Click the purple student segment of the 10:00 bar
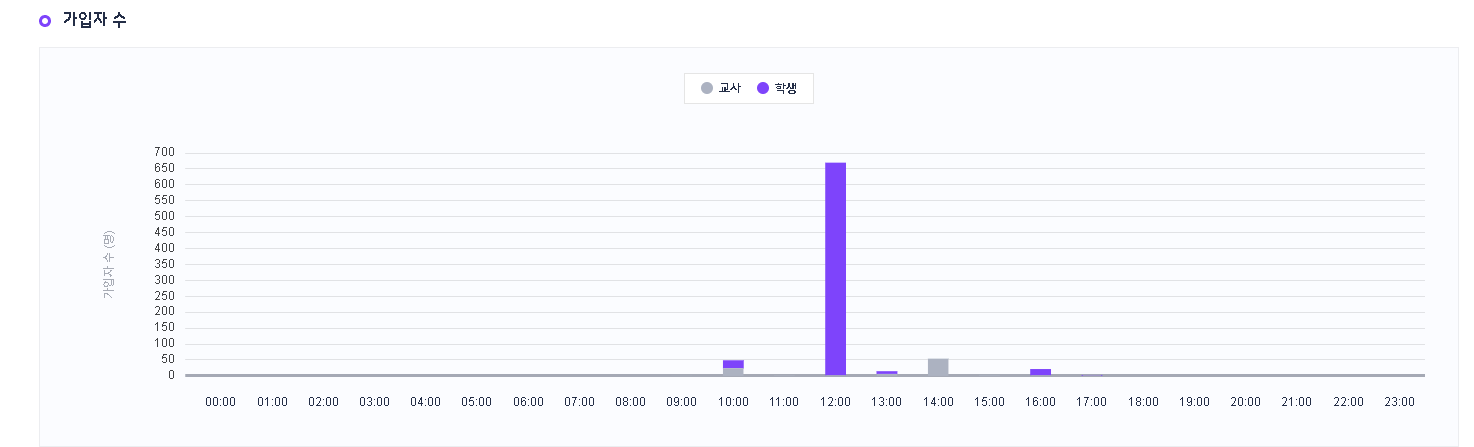The height and width of the screenshot is (447, 1474). tap(733, 364)
